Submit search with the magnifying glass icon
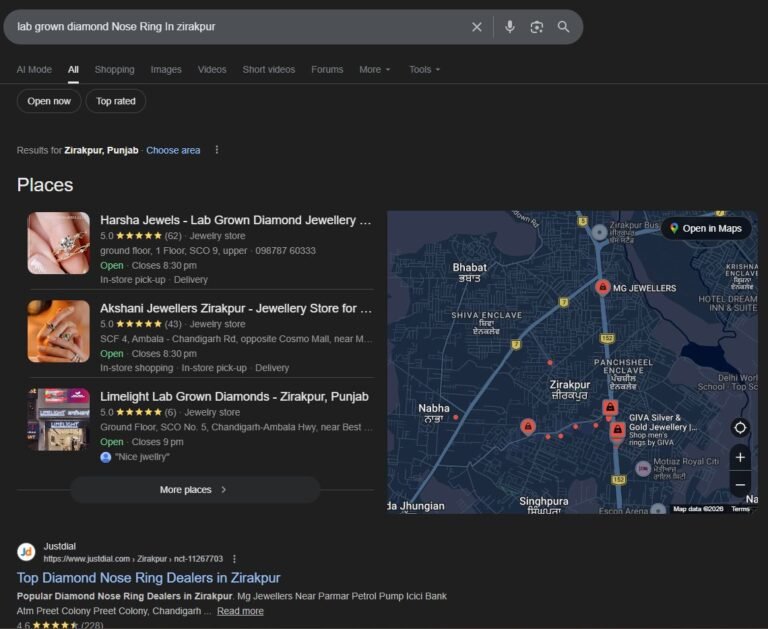 (x=563, y=27)
